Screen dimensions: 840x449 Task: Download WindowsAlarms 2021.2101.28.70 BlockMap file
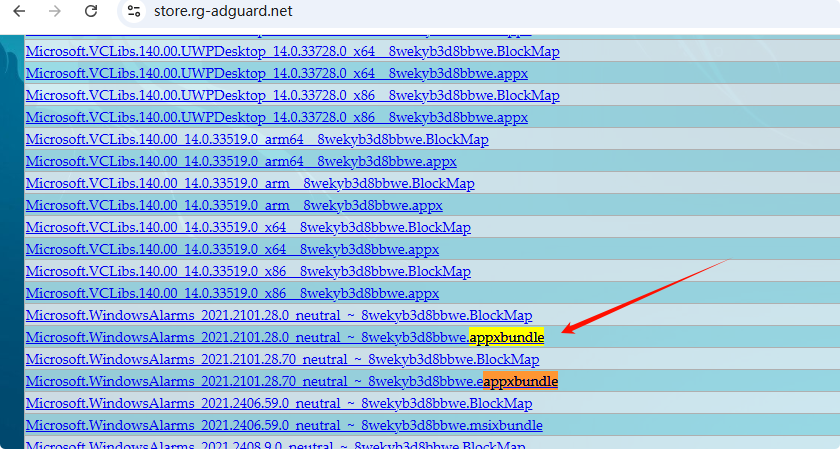pyautogui.click(x=282, y=359)
